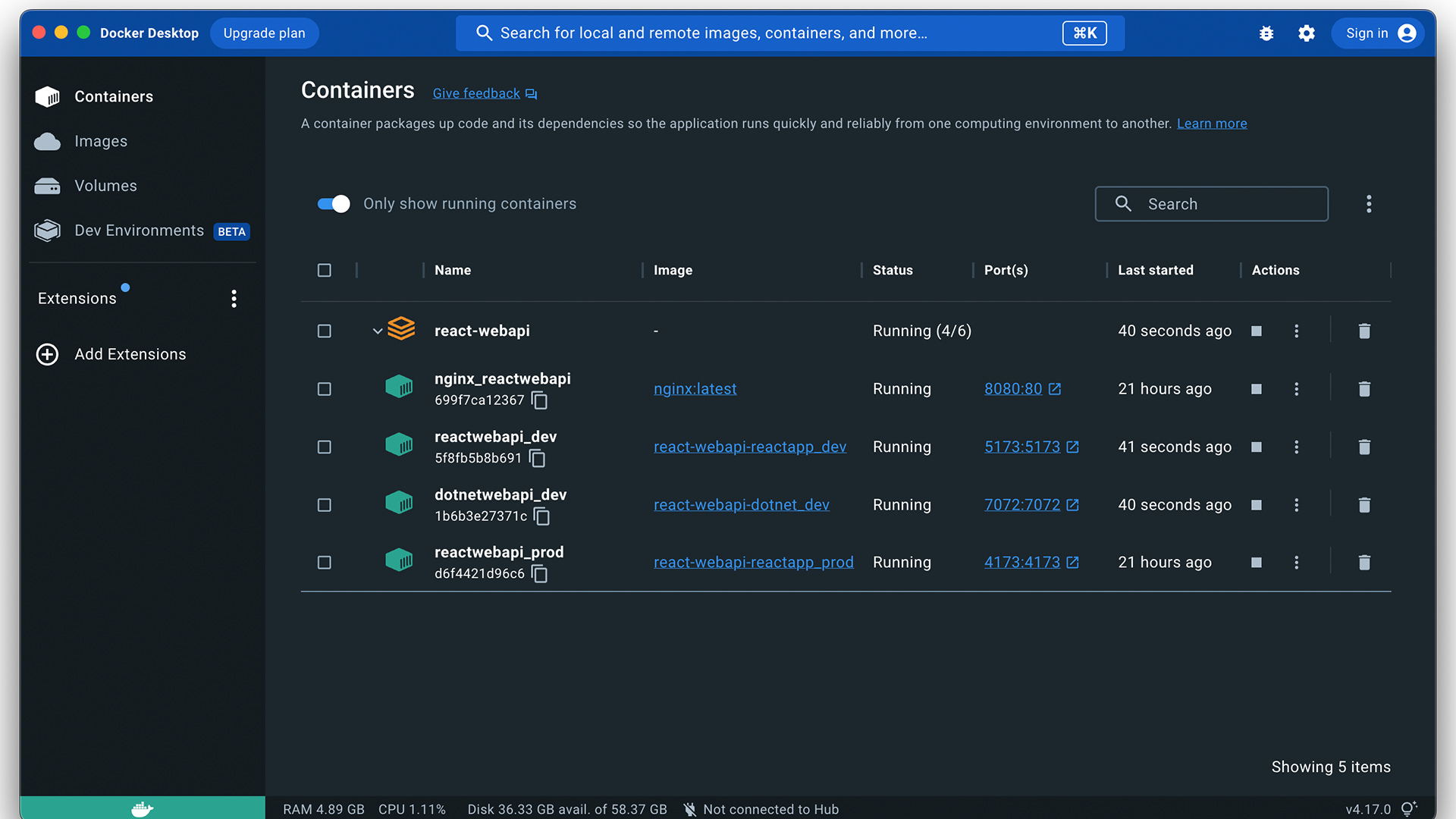Open more actions for reactwebapi_dev
1456x819 pixels.
(x=1297, y=447)
